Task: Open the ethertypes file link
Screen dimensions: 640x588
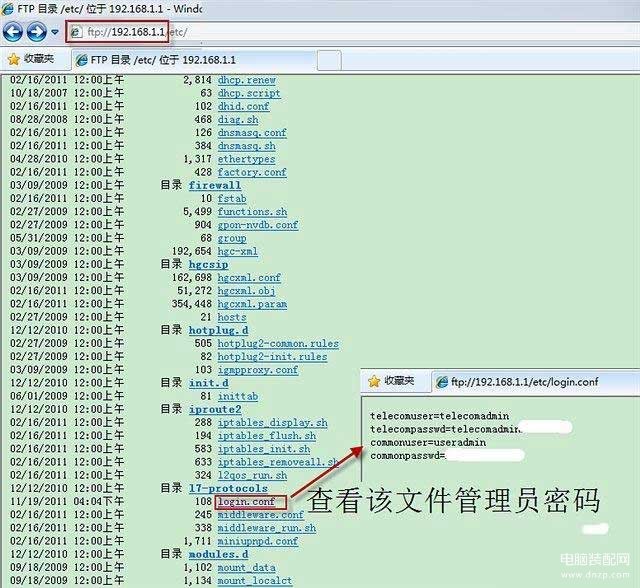Action: [247, 159]
